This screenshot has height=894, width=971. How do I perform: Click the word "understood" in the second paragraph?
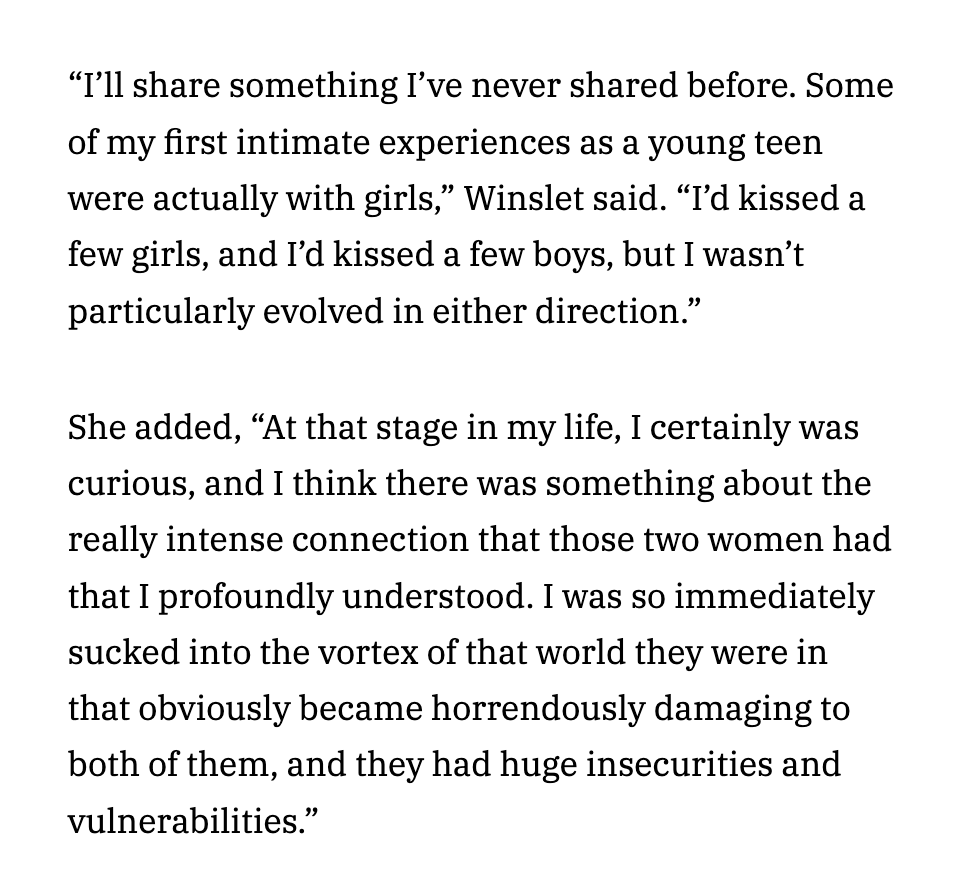[437, 597]
